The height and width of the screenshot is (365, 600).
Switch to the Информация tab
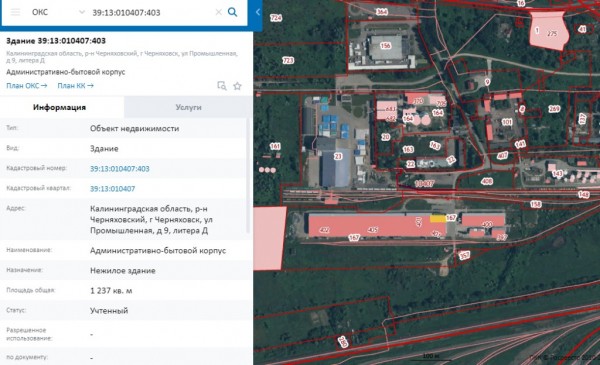pos(59,107)
